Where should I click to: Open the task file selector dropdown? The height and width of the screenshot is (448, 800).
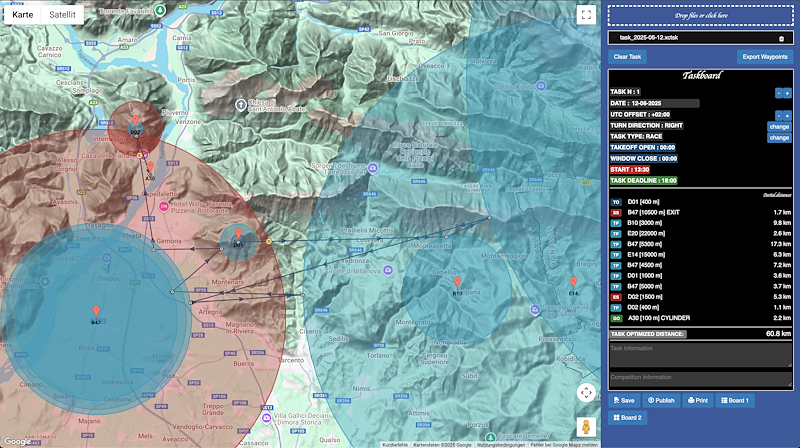coord(701,38)
